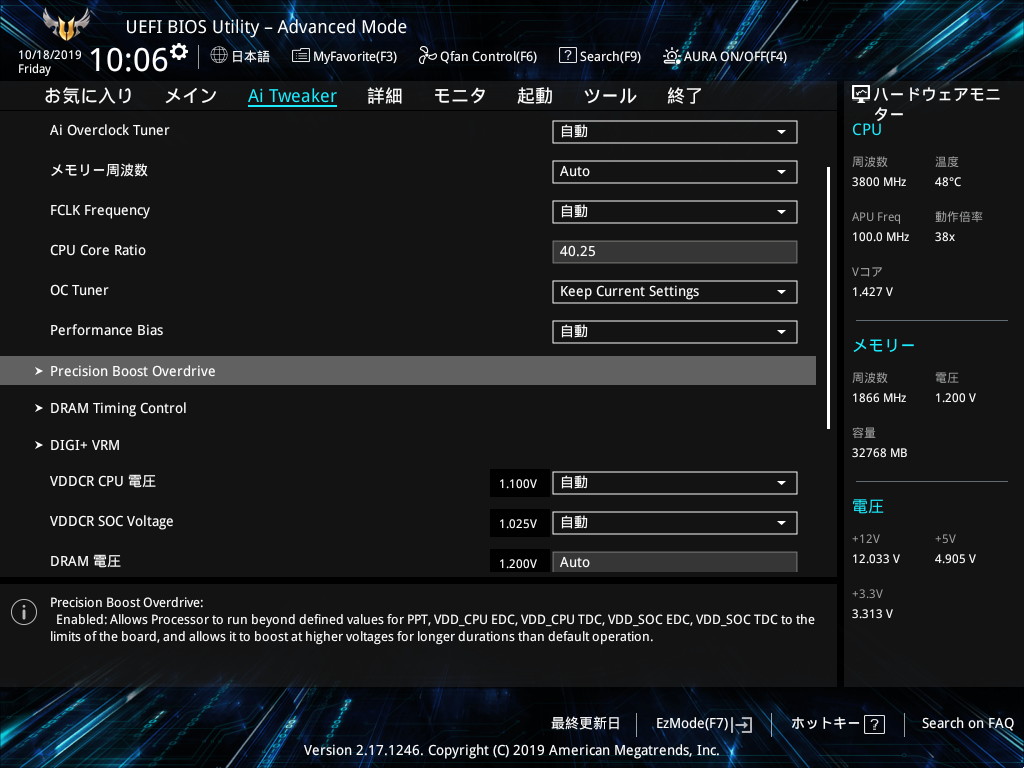Switch to the モニタ tab
This screenshot has width=1024, height=768.
point(460,96)
